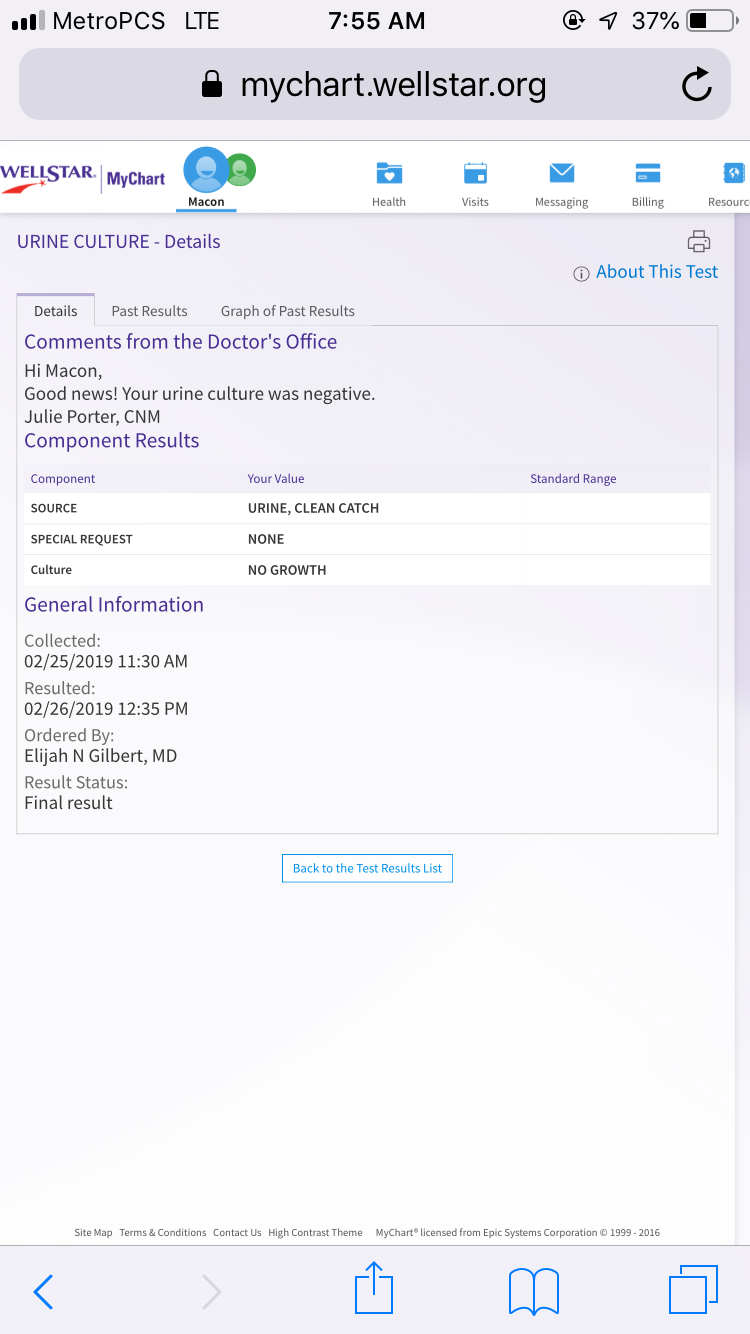Image resolution: width=750 pixels, height=1334 pixels.
Task: Click the printer icon
Action: click(x=698, y=241)
